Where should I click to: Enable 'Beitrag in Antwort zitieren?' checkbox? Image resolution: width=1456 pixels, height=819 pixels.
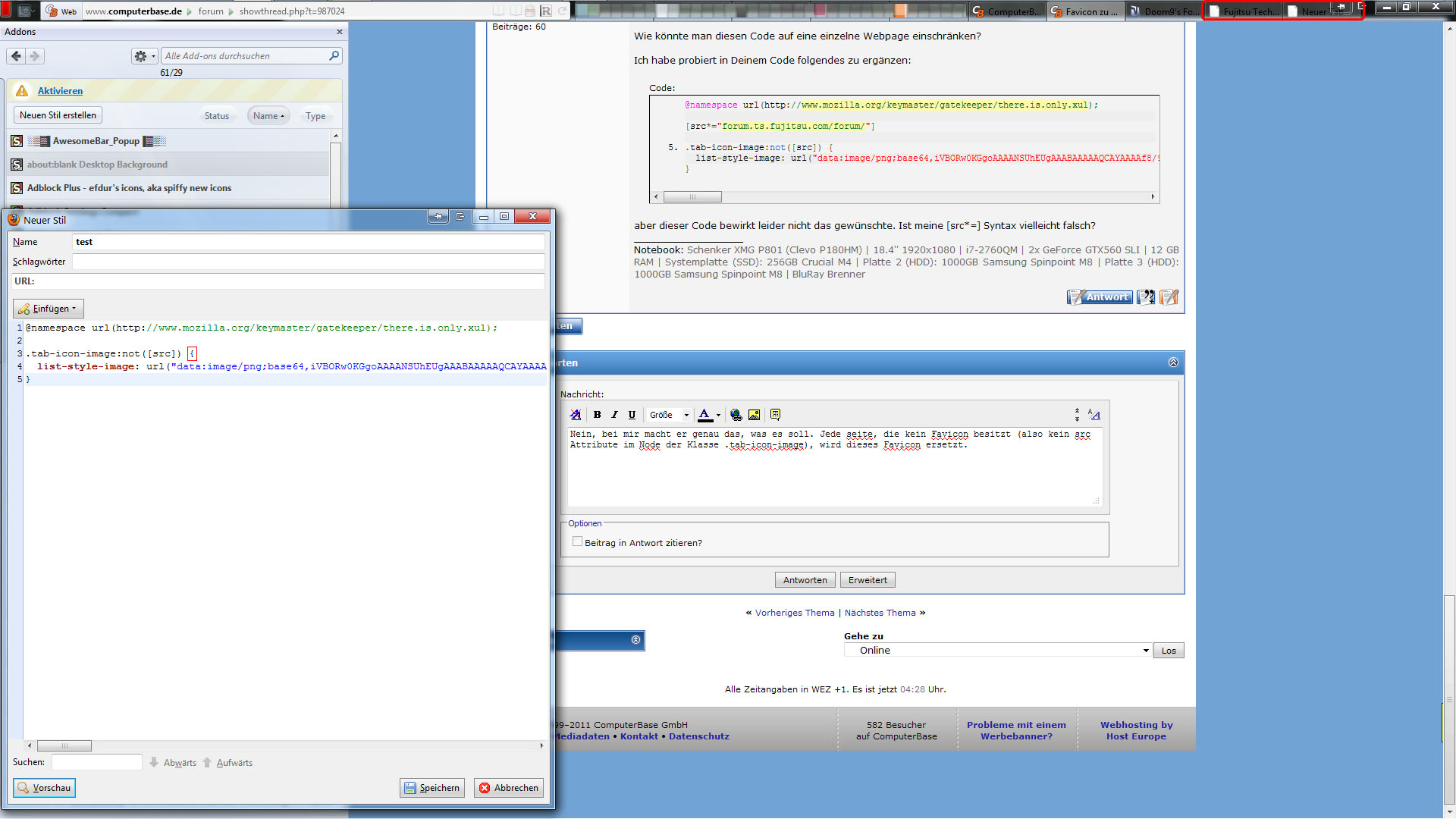[x=578, y=542]
